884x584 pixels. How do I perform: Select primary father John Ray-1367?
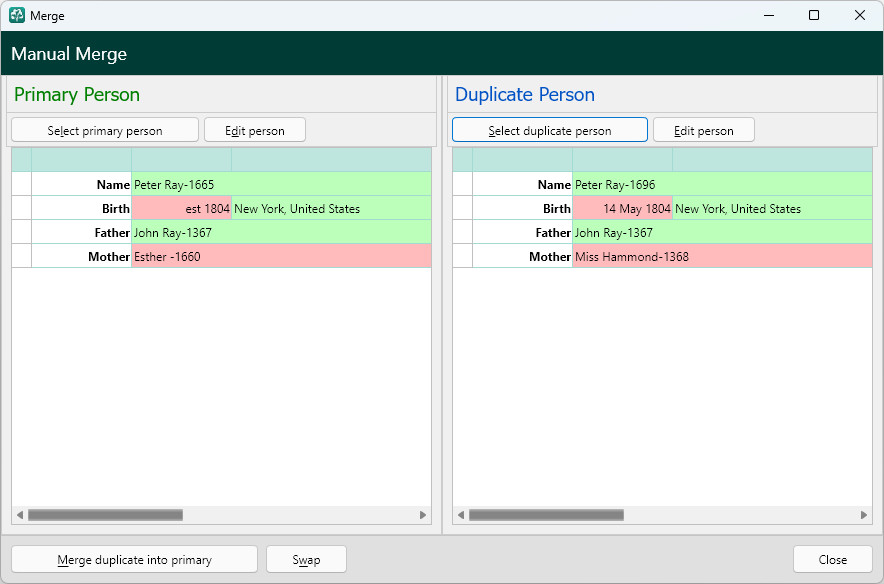(x=281, y=232)
